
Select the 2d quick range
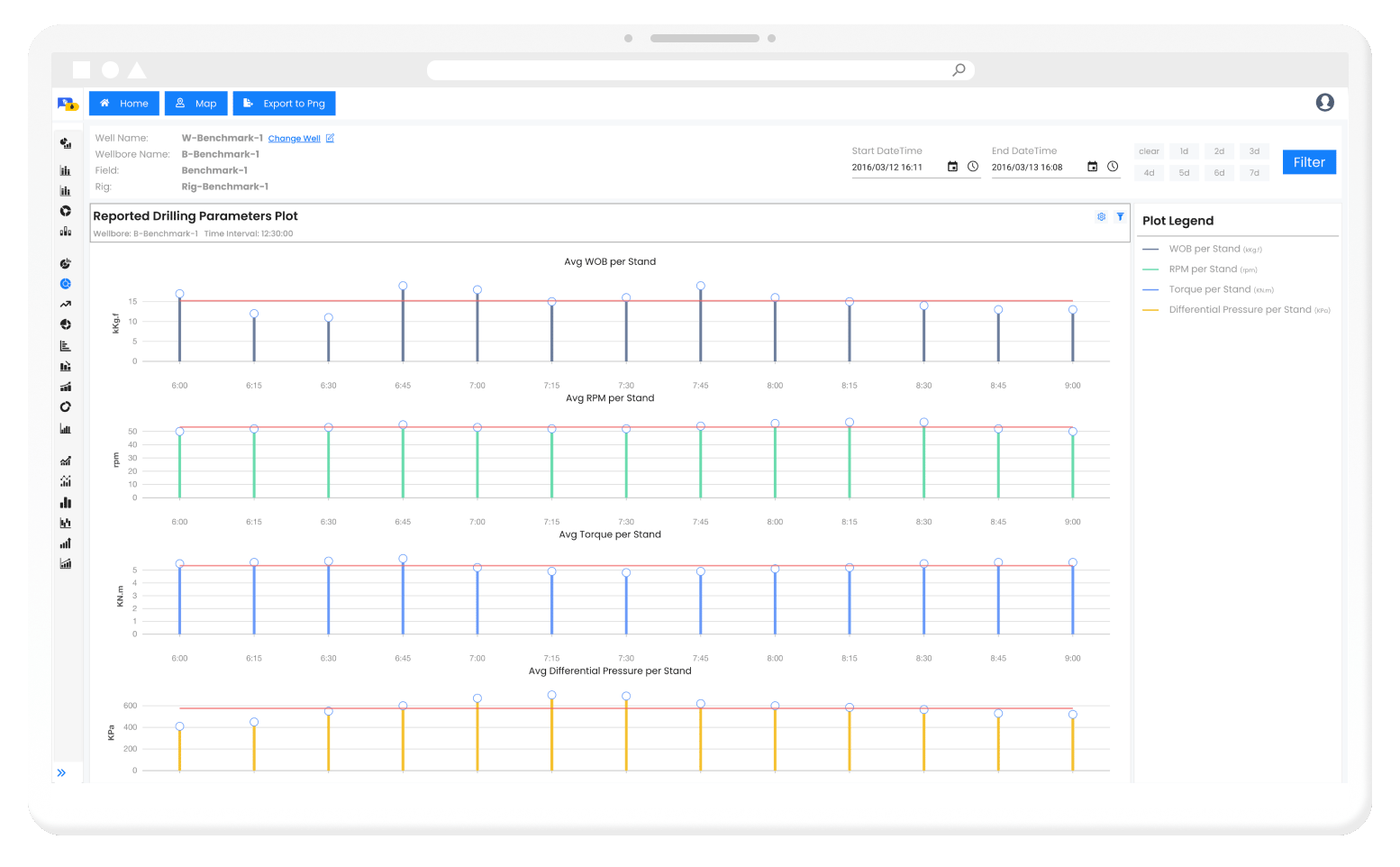1219,151
